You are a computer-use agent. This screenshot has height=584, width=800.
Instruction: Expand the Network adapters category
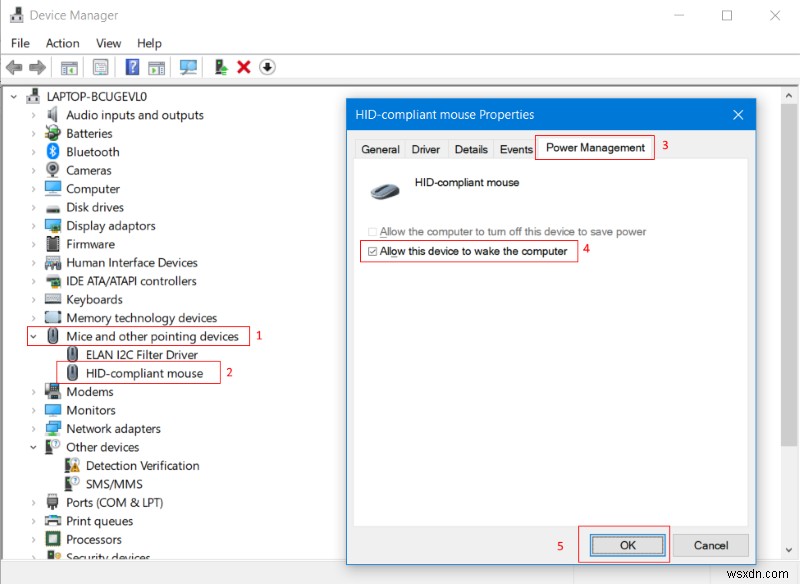[32, 428]
